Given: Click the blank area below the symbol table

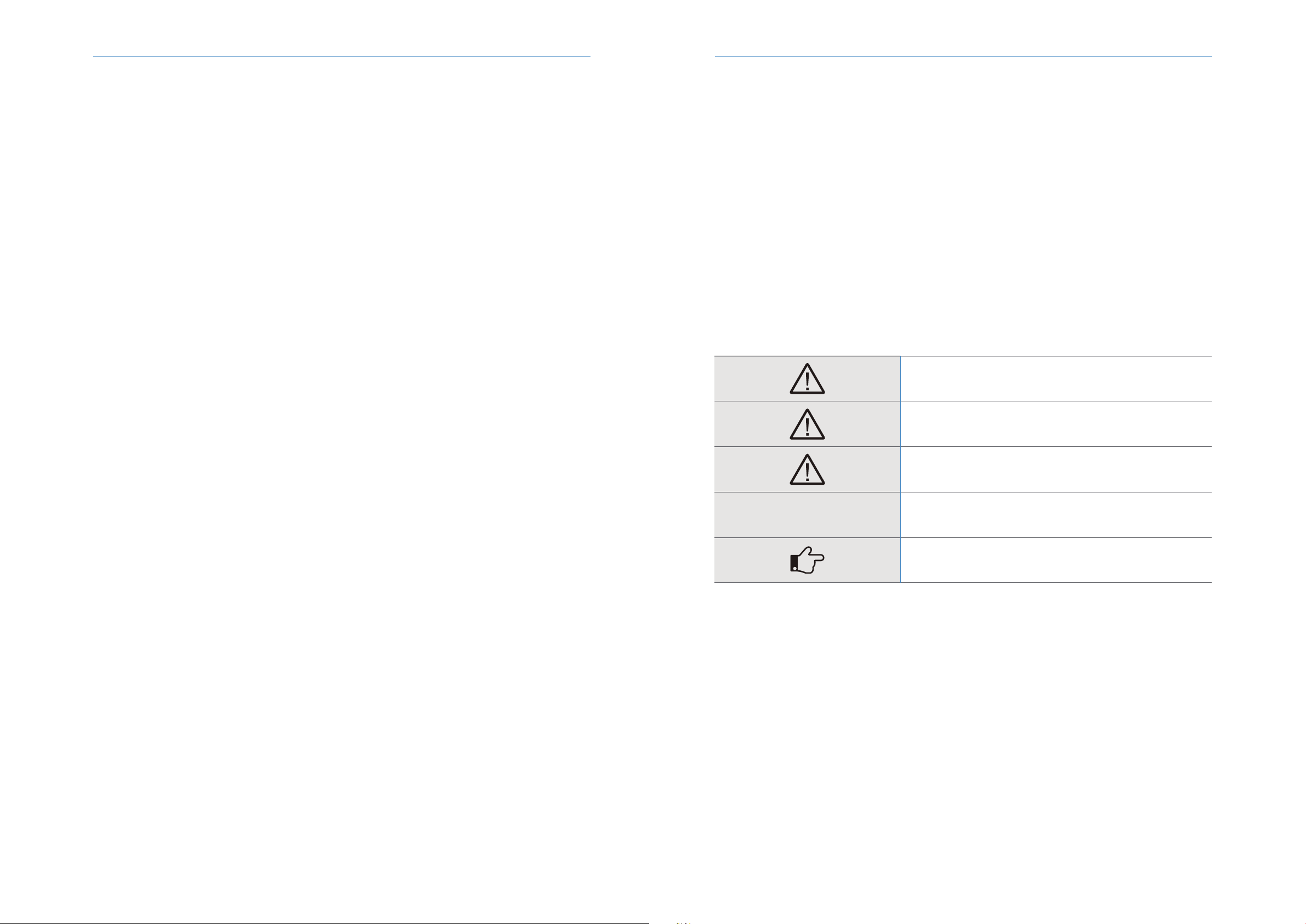Looking at the screenshot, I should coord(963,740).
